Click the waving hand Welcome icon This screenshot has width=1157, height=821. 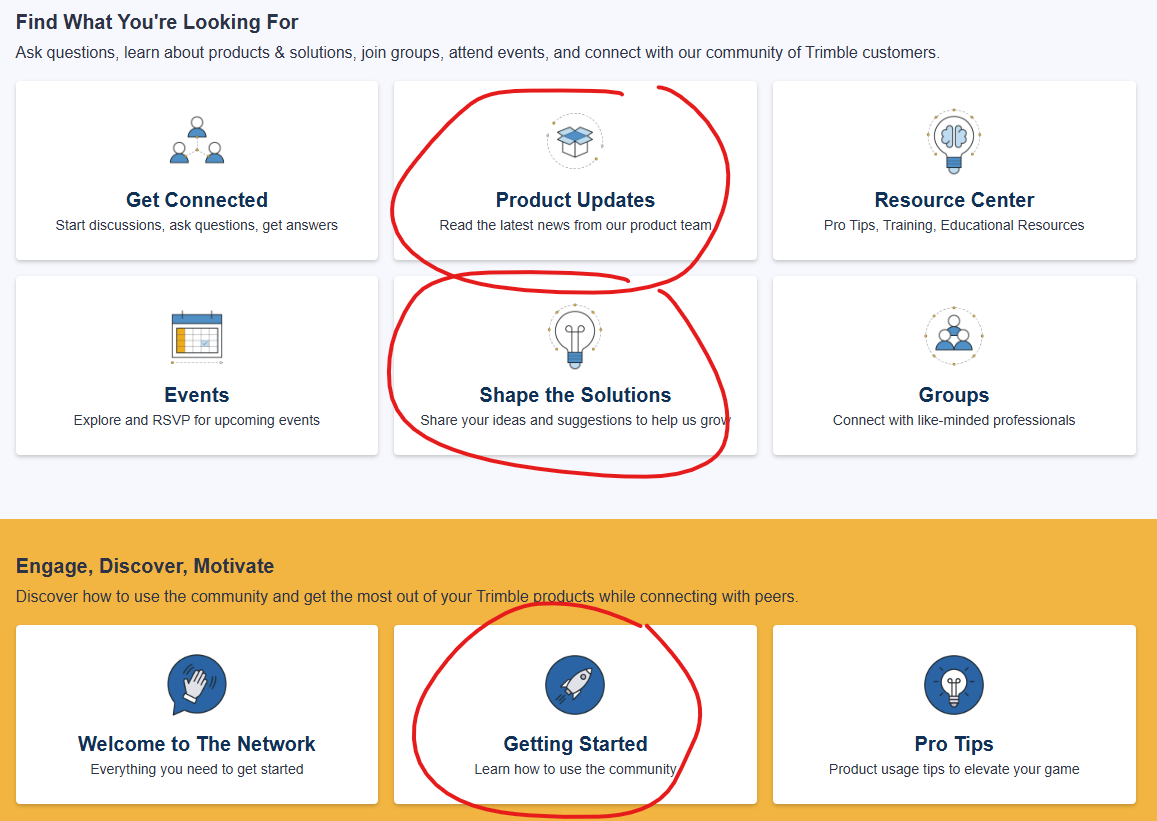197,685
